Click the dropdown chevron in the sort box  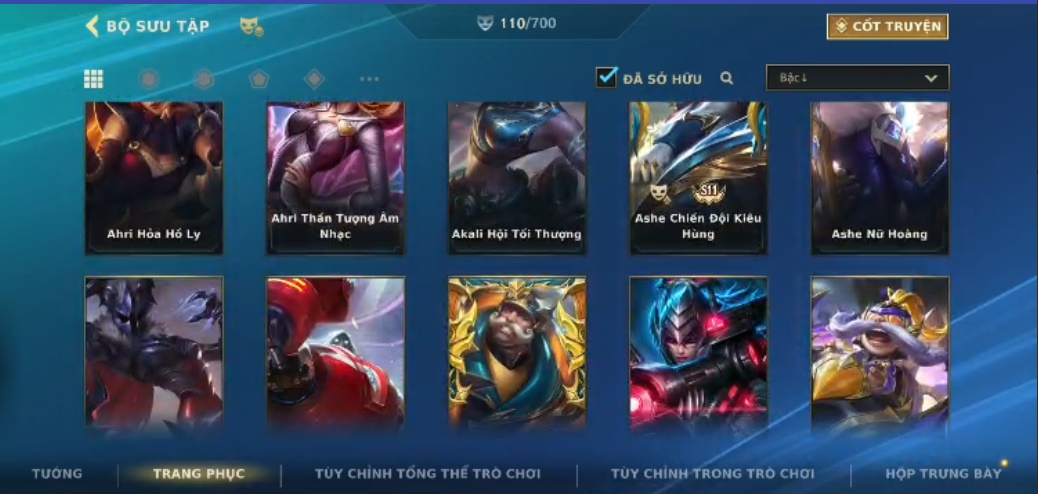[931, 78]
